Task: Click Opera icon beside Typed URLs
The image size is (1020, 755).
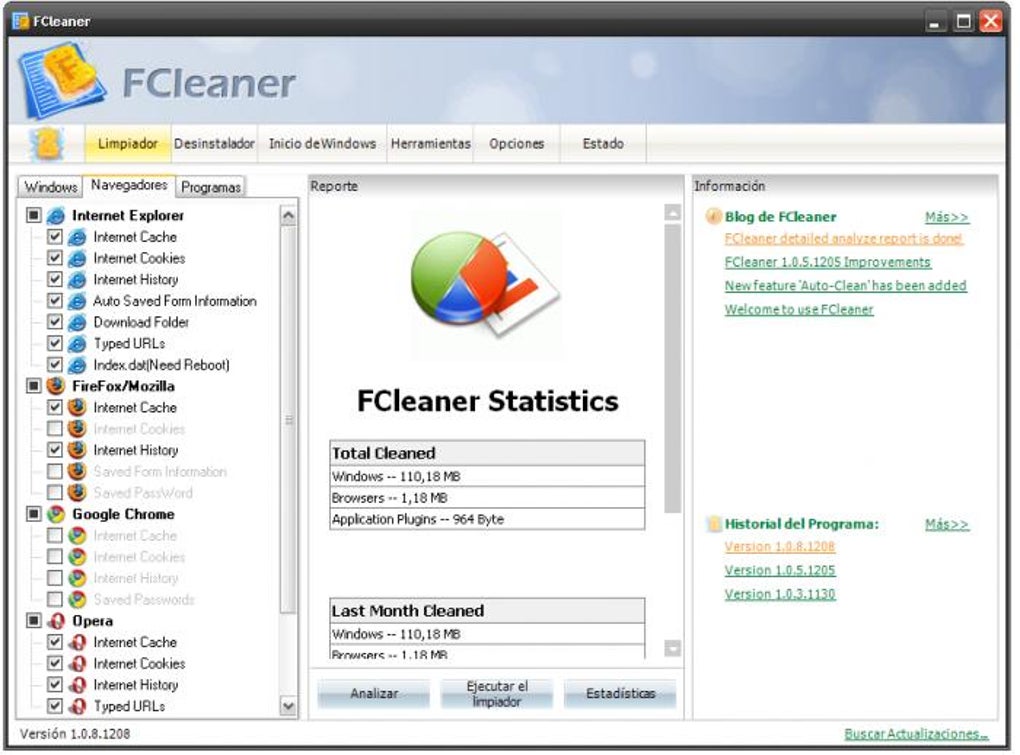Action: 77,706
